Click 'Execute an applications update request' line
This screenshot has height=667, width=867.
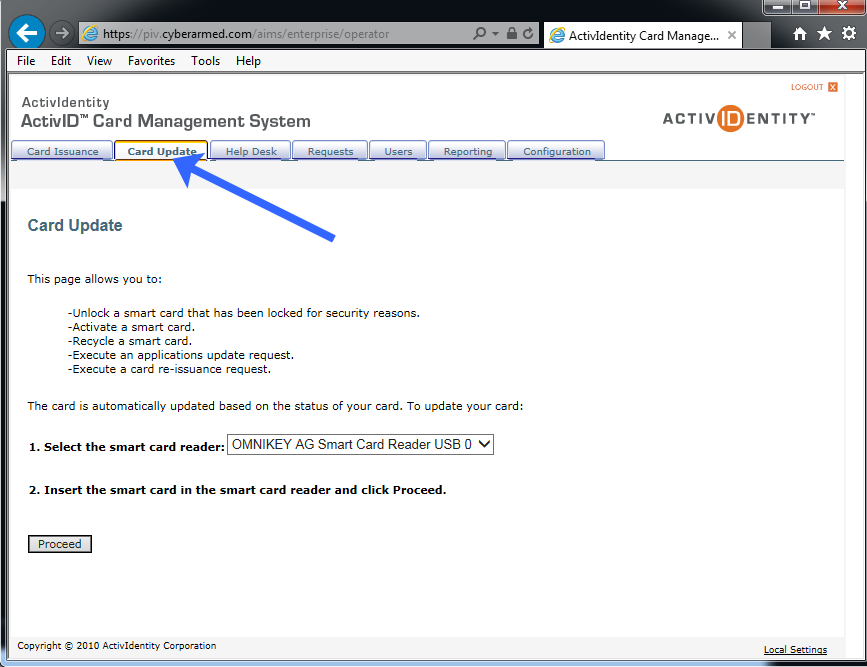[x=181, y=355]
